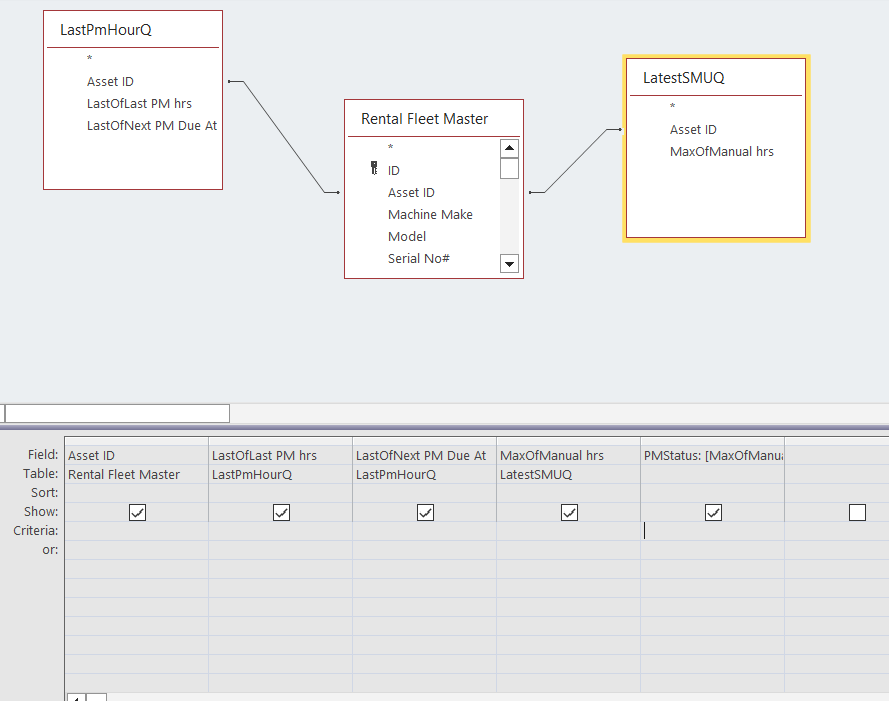Viewport: 889px width, 701px height.
Task: Select join line between Rental Fleet Master and LatestSMUQ
Action: click(x=575, y=161)
